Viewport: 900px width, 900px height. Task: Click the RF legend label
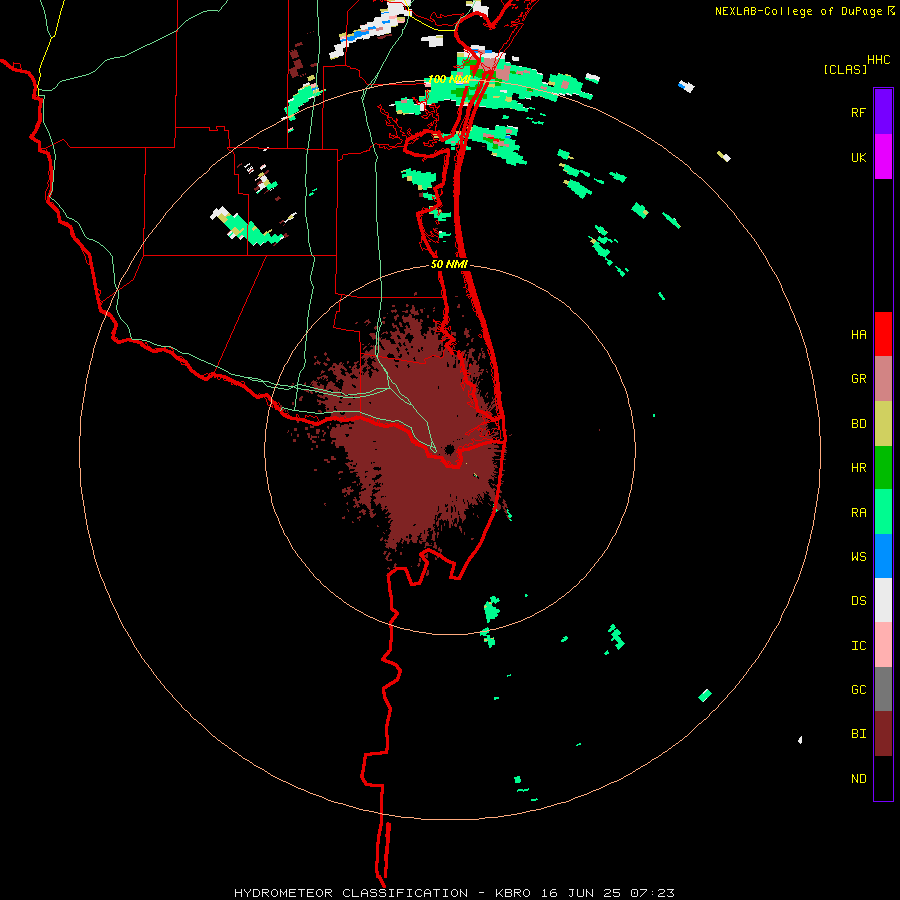point(858,112)
